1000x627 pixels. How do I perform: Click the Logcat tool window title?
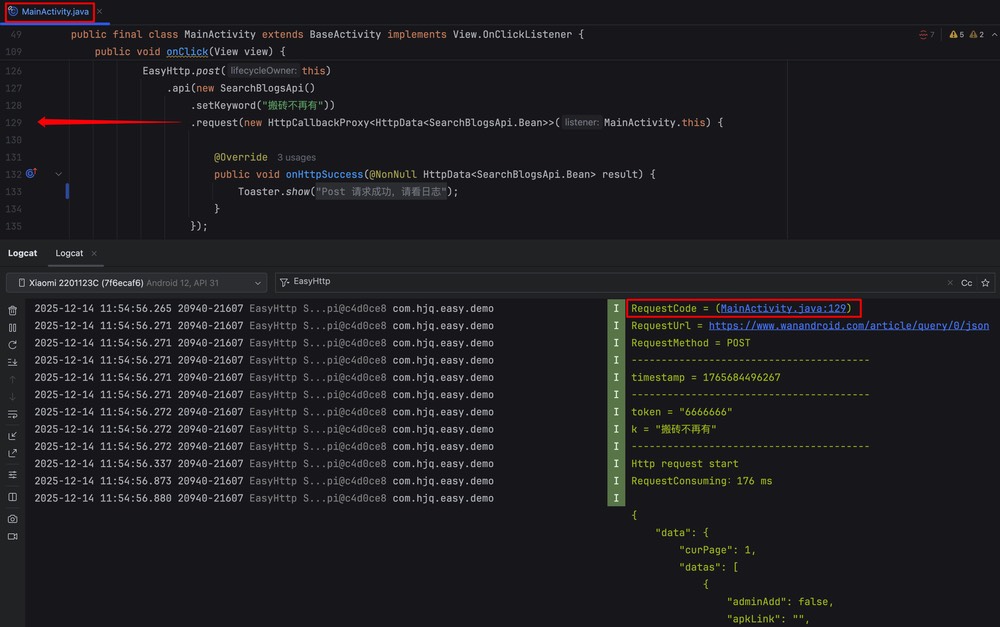(22, 253)
